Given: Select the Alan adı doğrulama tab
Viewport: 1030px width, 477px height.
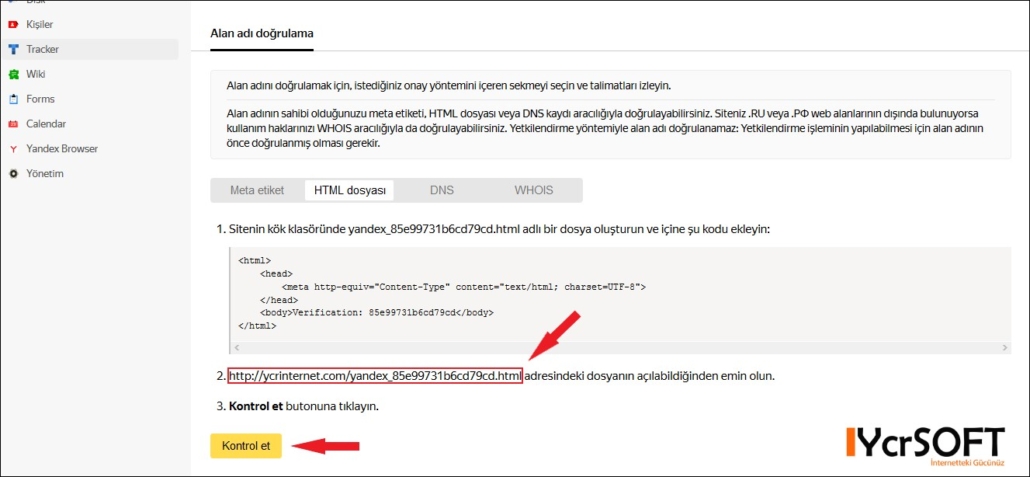Looking at the screenshot, I should coord(262,34).
